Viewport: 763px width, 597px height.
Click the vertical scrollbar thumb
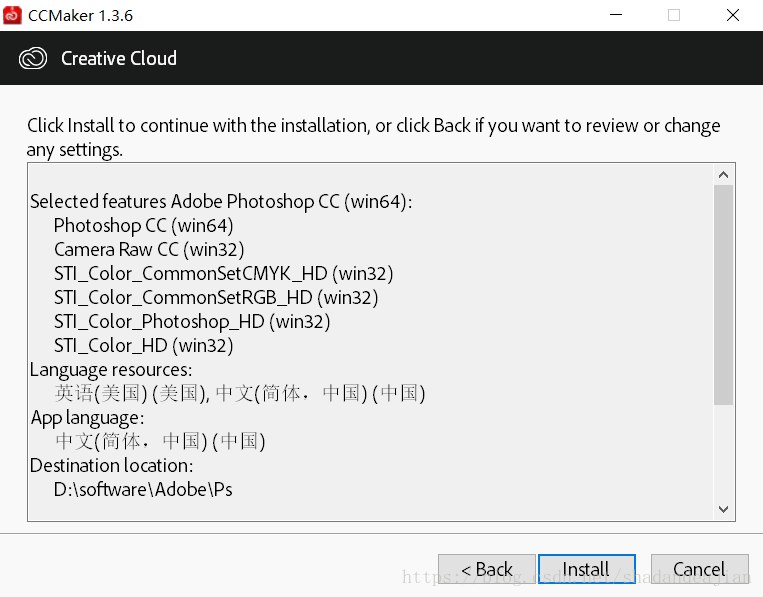724,295
